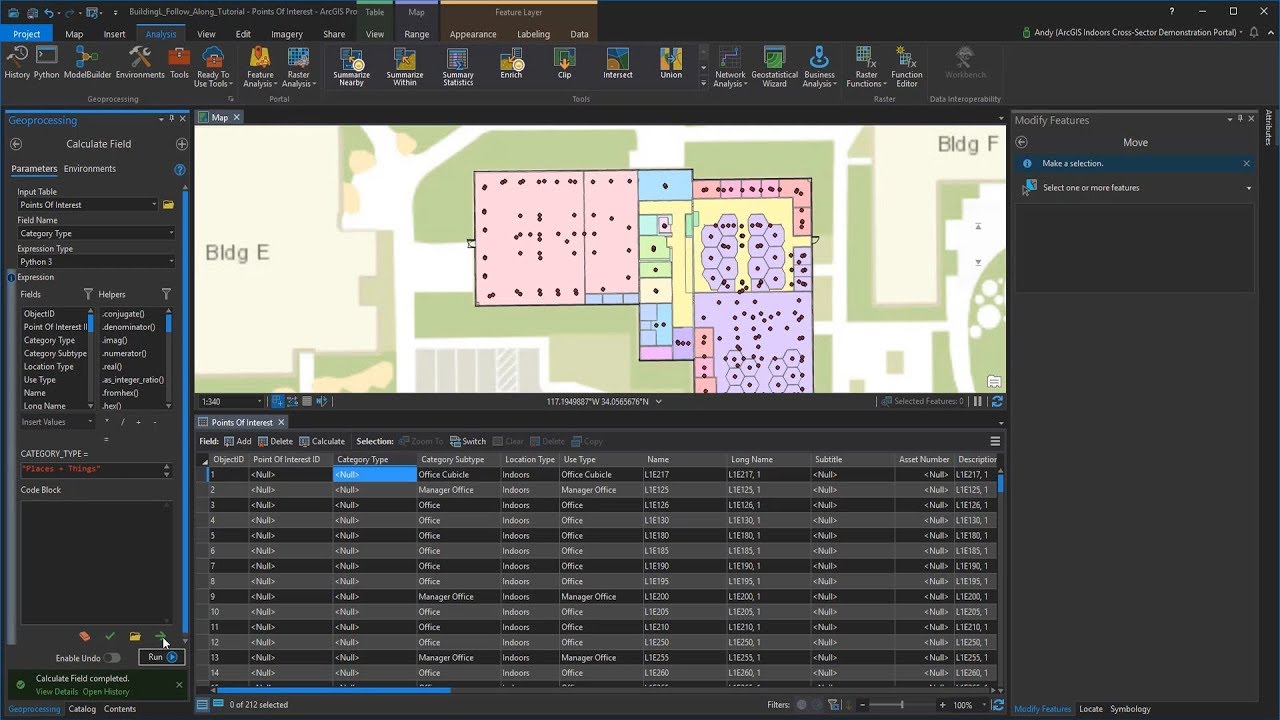Filter the Helpers list

pos(166,294)
